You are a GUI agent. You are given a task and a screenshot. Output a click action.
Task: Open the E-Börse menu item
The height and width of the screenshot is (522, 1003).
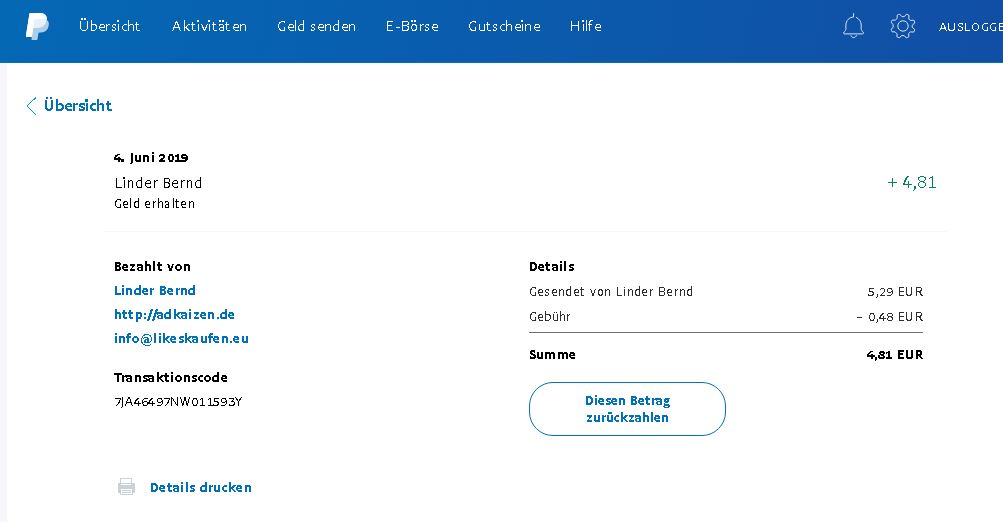coord(412,27)
